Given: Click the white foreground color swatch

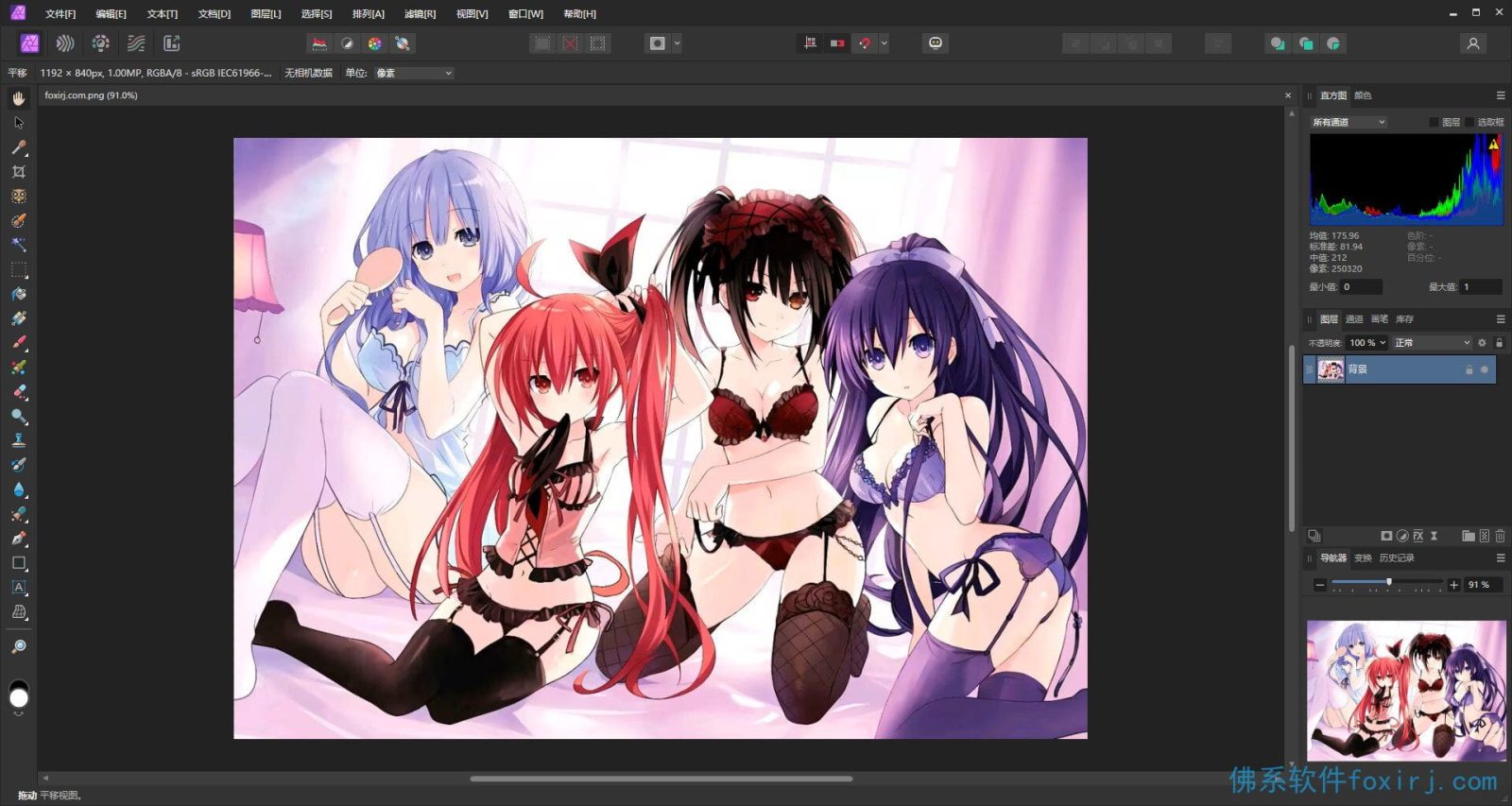Looking at the screenshot, I should 19,698.
